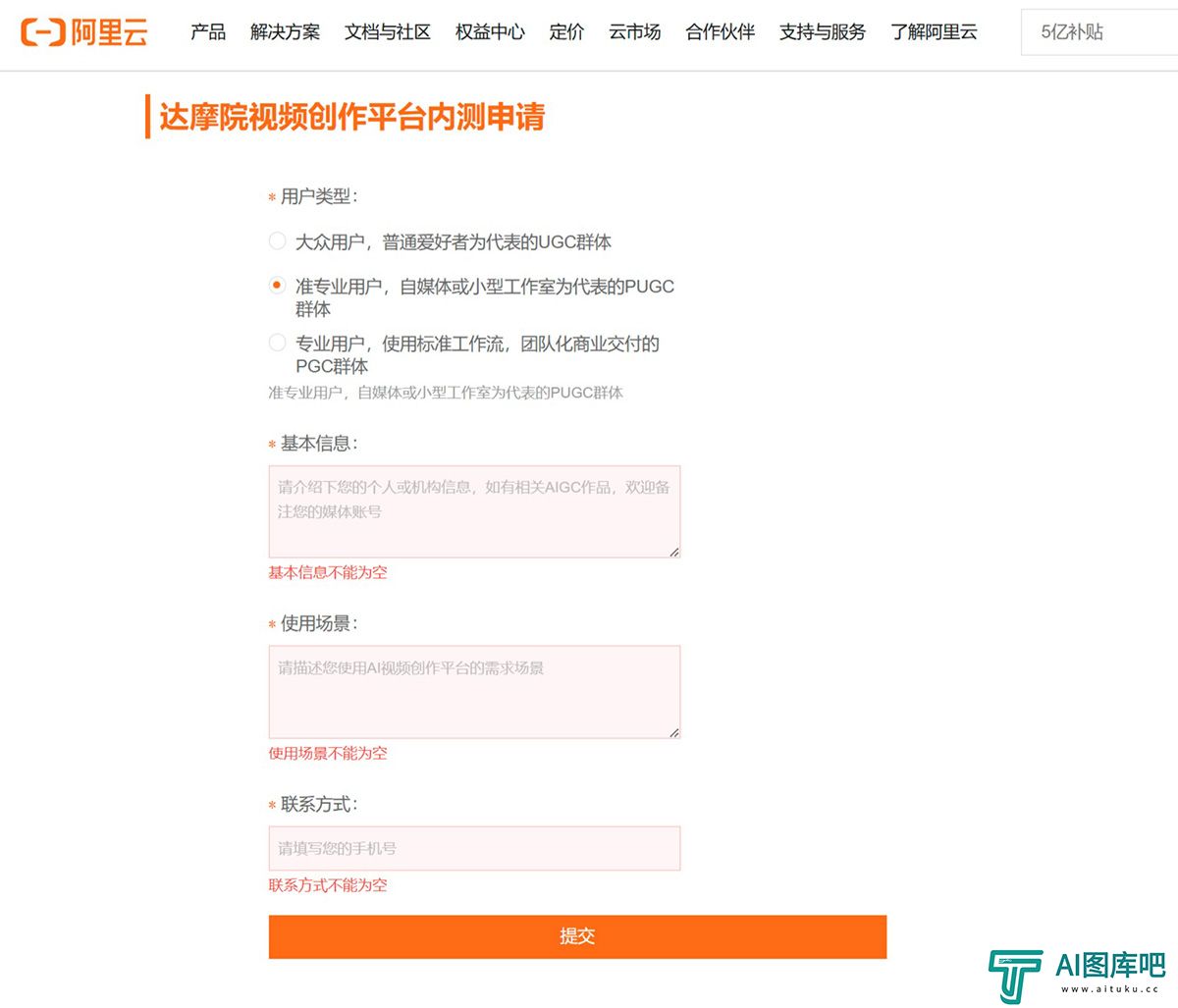
Task: Click the 基本信息 field label
Action: [319, 444]
